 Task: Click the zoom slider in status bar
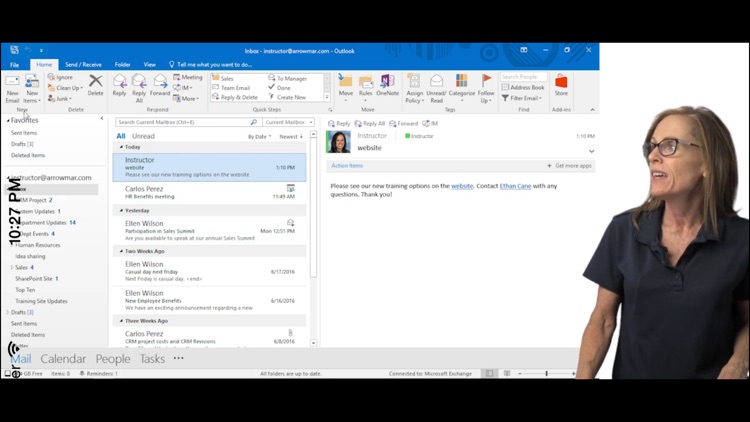click(546, 374)
